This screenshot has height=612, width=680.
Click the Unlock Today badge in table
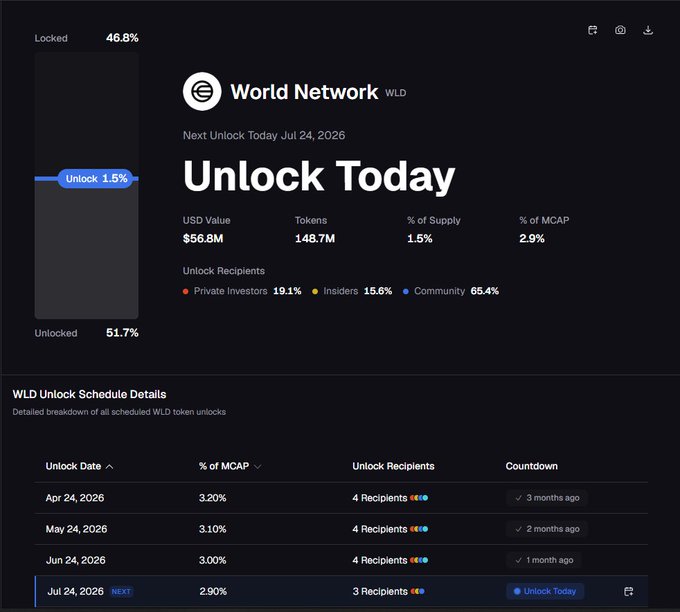[x=545, y=591]
